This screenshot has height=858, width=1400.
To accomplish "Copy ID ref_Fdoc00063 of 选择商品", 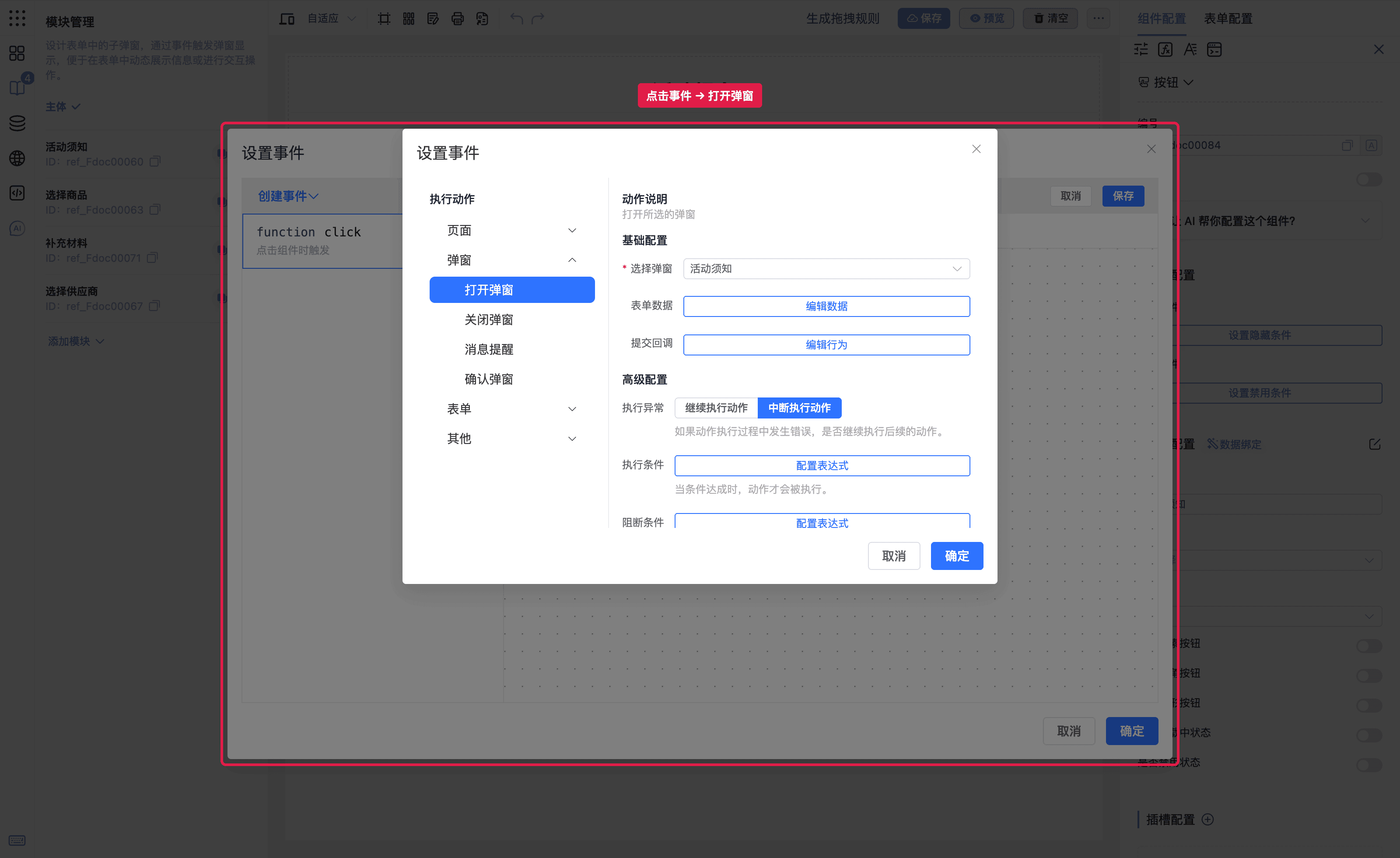I will coord(155,210).
